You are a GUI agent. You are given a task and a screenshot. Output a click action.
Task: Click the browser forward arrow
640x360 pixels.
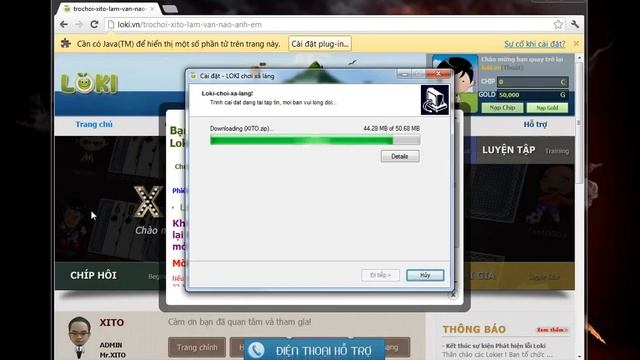79,24
